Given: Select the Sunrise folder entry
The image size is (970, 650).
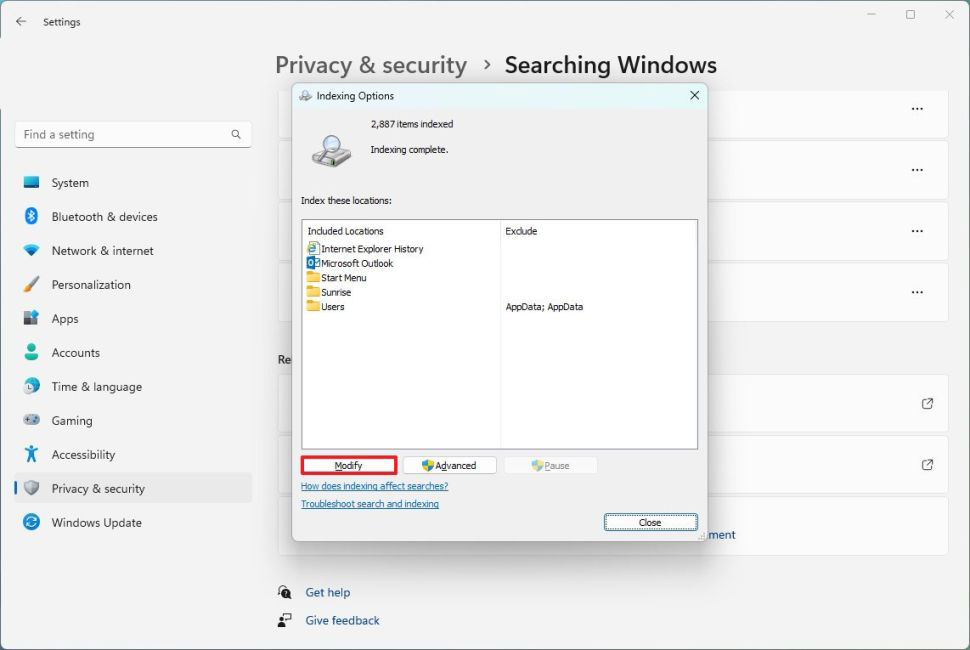Looking at the screenshot, I should (x=336, y=292).
